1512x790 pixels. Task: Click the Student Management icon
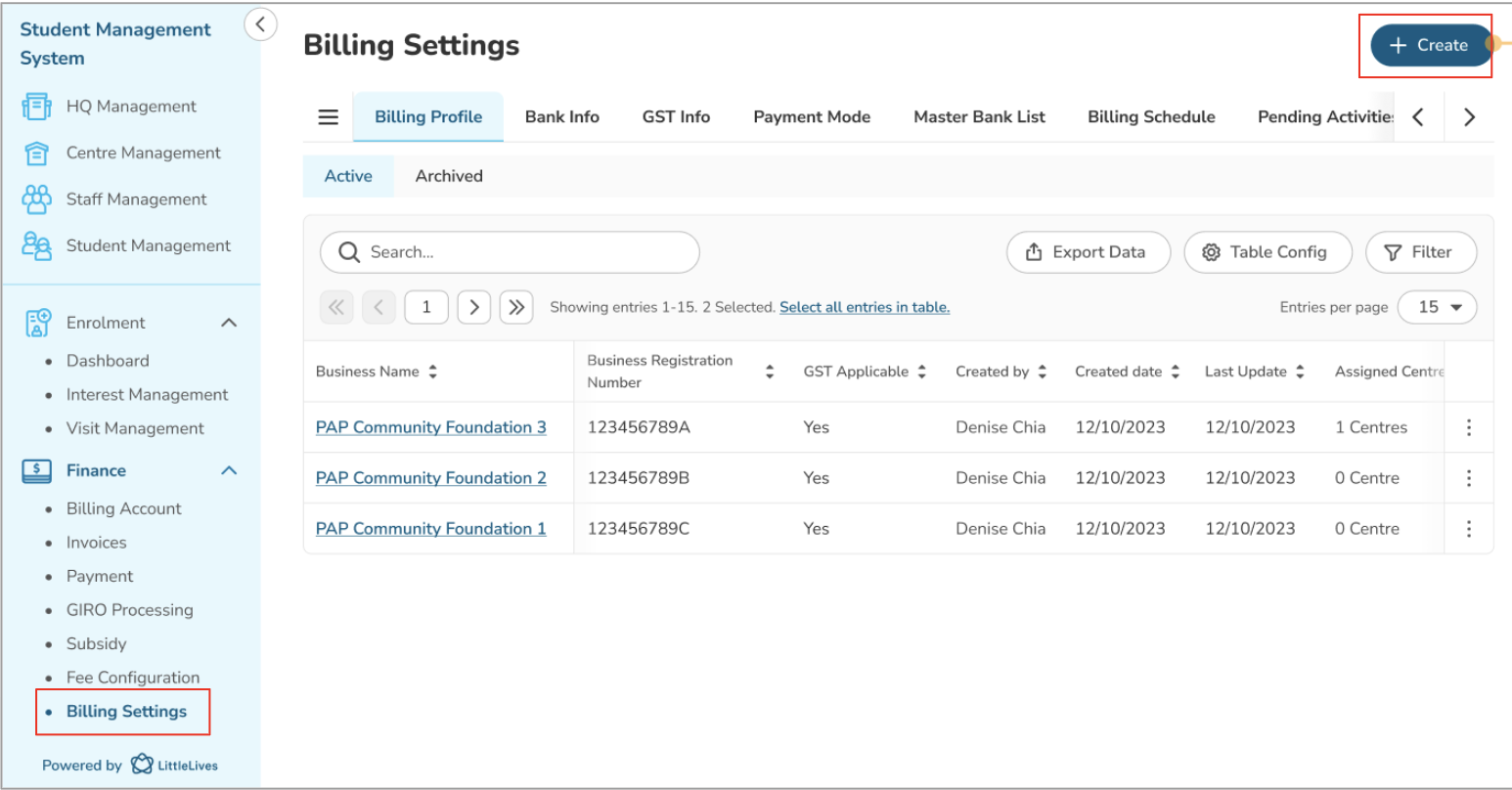point(36,245)
